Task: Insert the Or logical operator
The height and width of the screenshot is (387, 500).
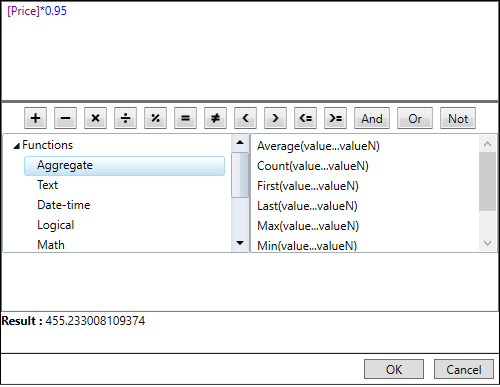Action: point(415,118)
